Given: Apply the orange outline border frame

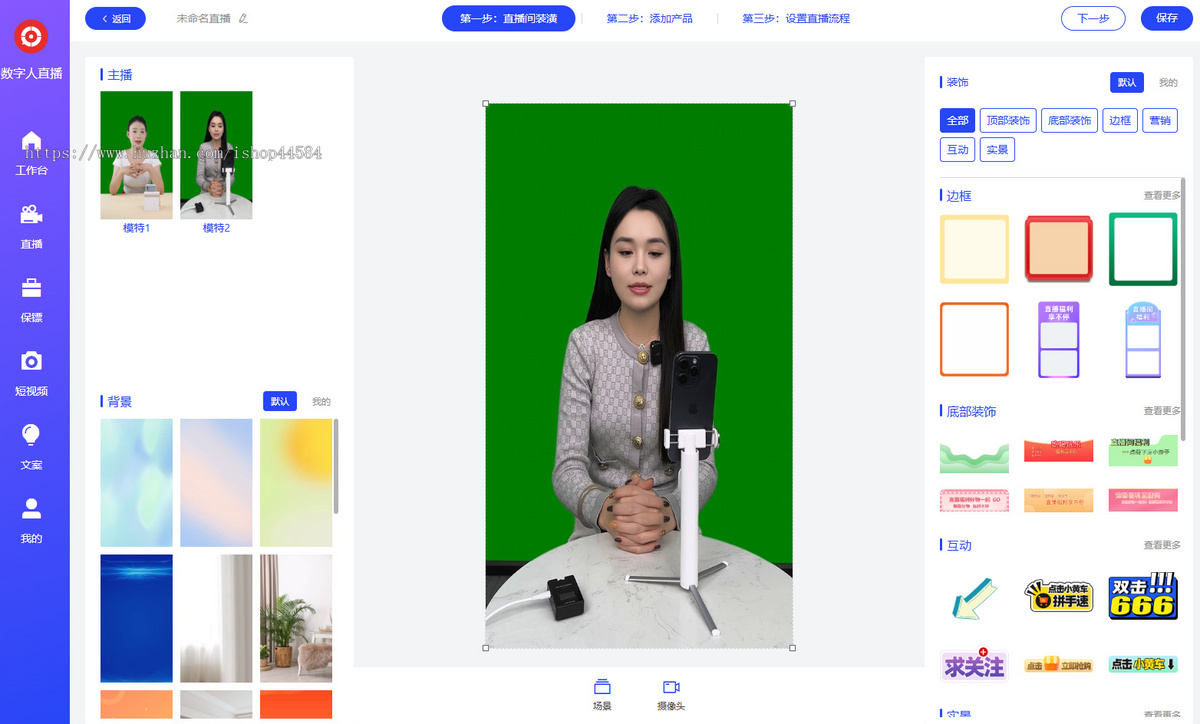Looking at the screenshot, I should tap(974, 340).
